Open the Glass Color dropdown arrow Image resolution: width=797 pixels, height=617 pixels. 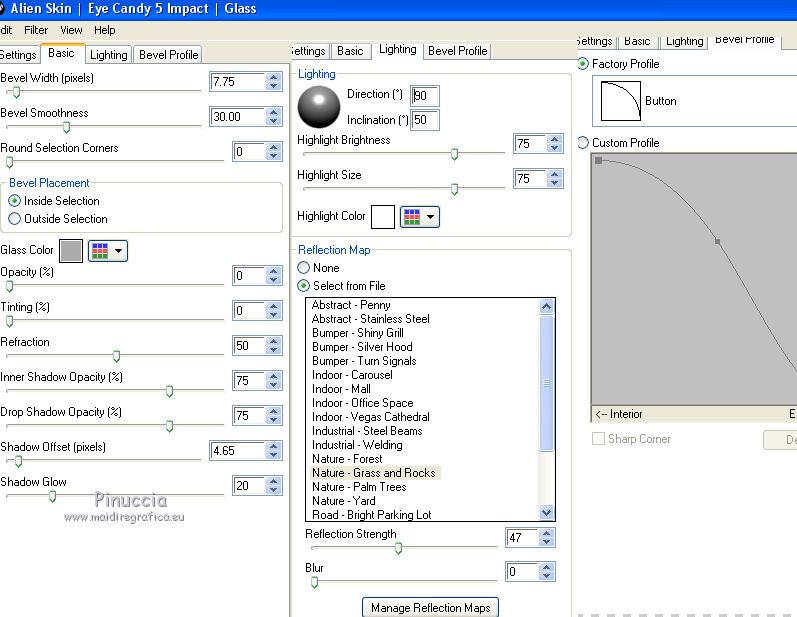(119, 251)
